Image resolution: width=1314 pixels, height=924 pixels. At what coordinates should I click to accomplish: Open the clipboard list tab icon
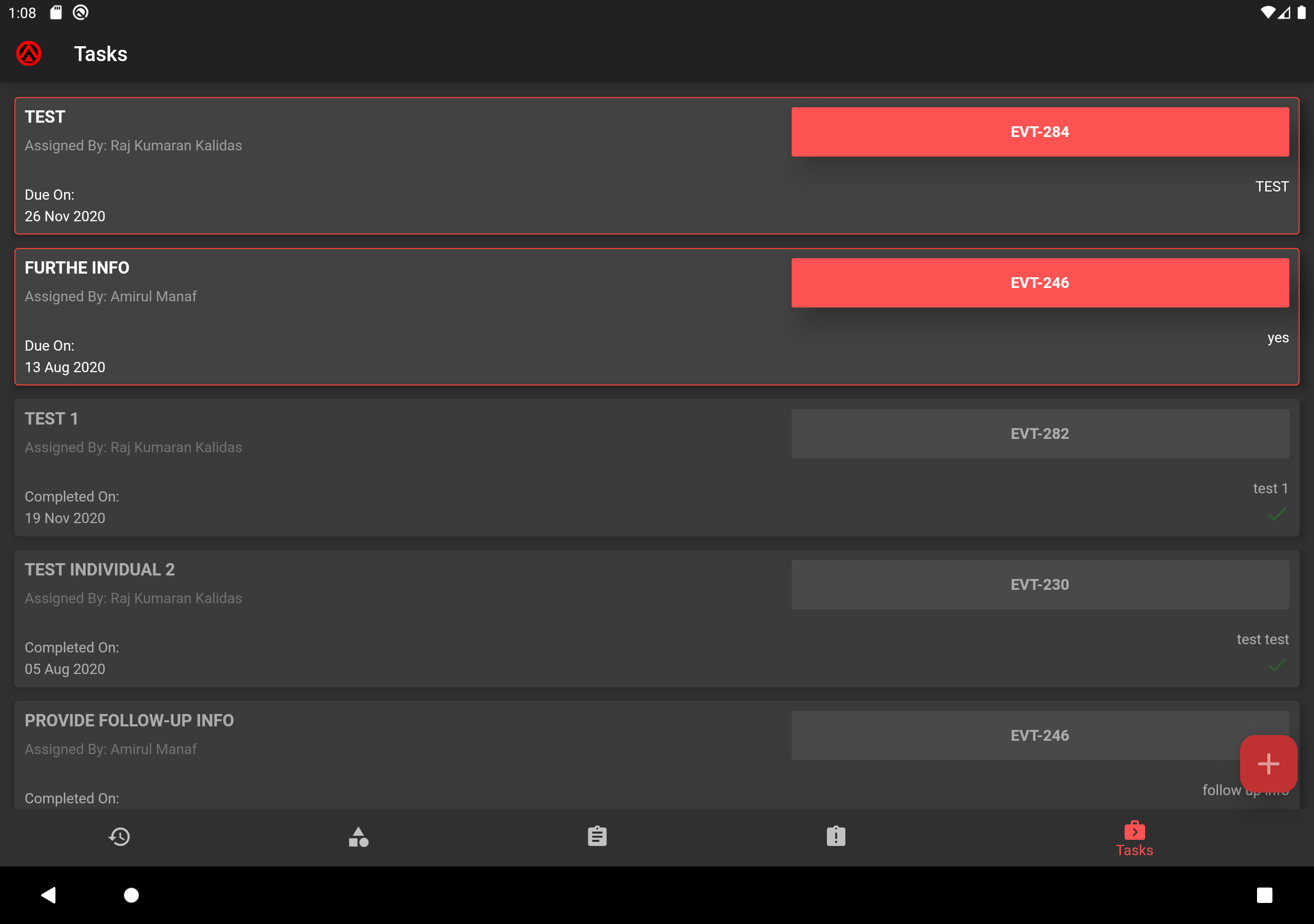[597, 836]
